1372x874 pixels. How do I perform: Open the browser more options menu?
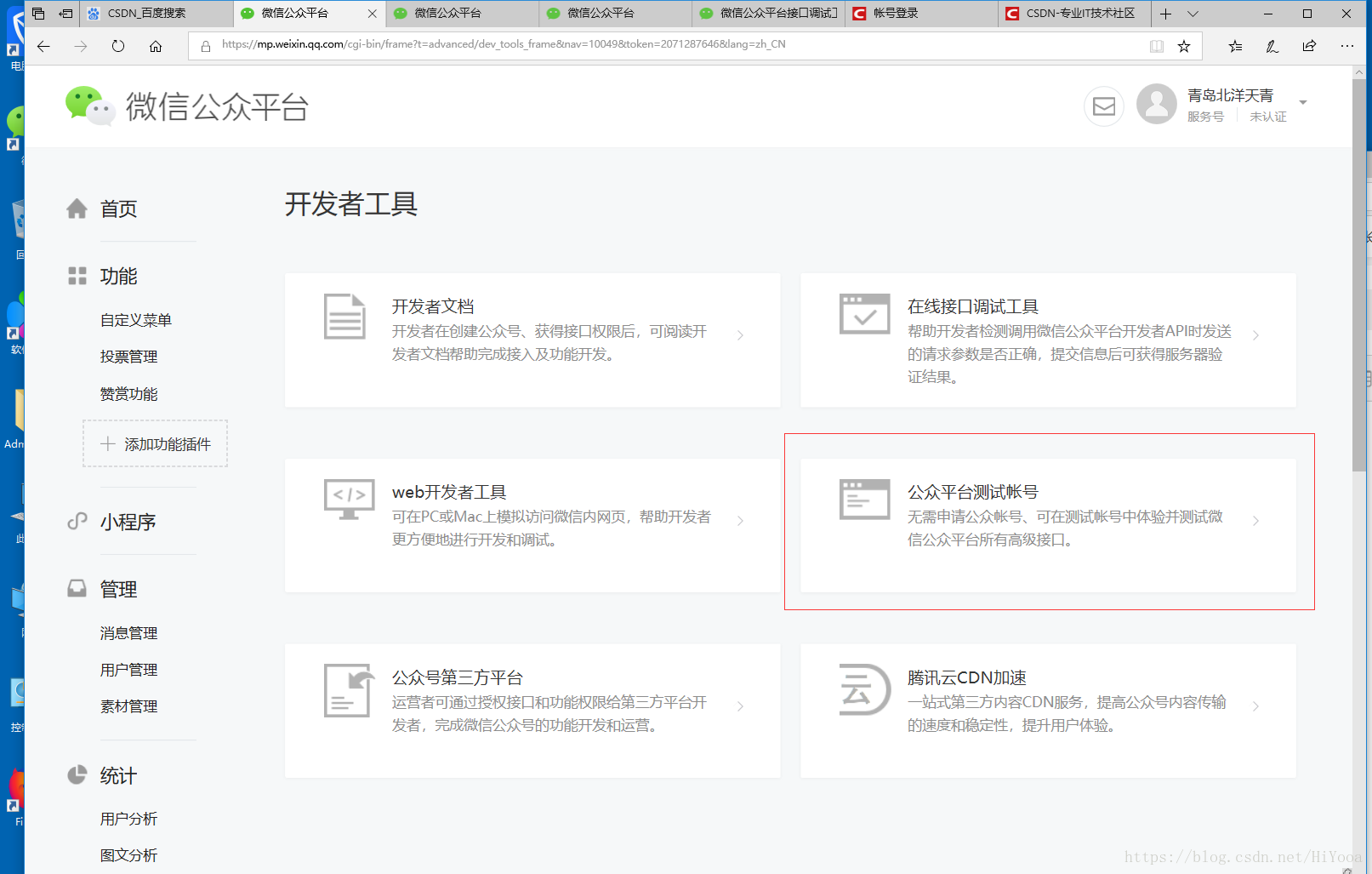pyautogui.click(x=1347, y=46)
